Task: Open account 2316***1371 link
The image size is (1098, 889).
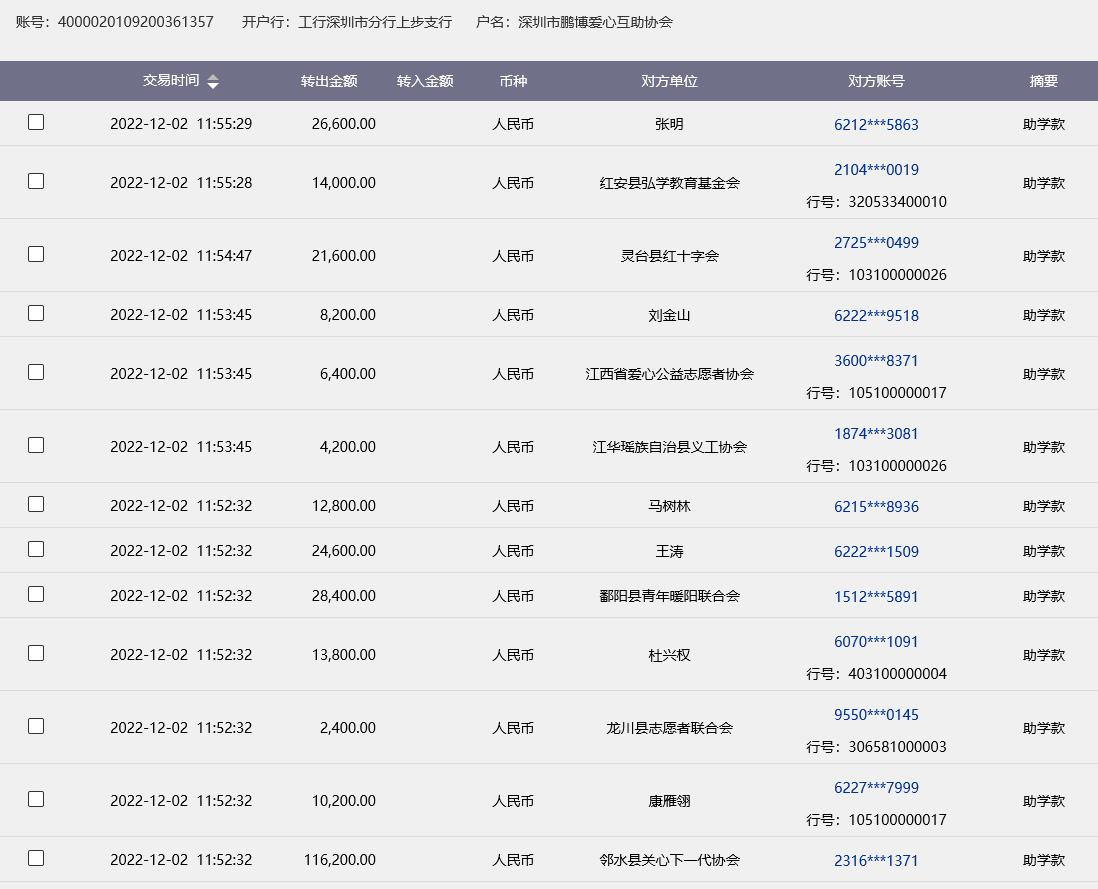Action: 876,861
